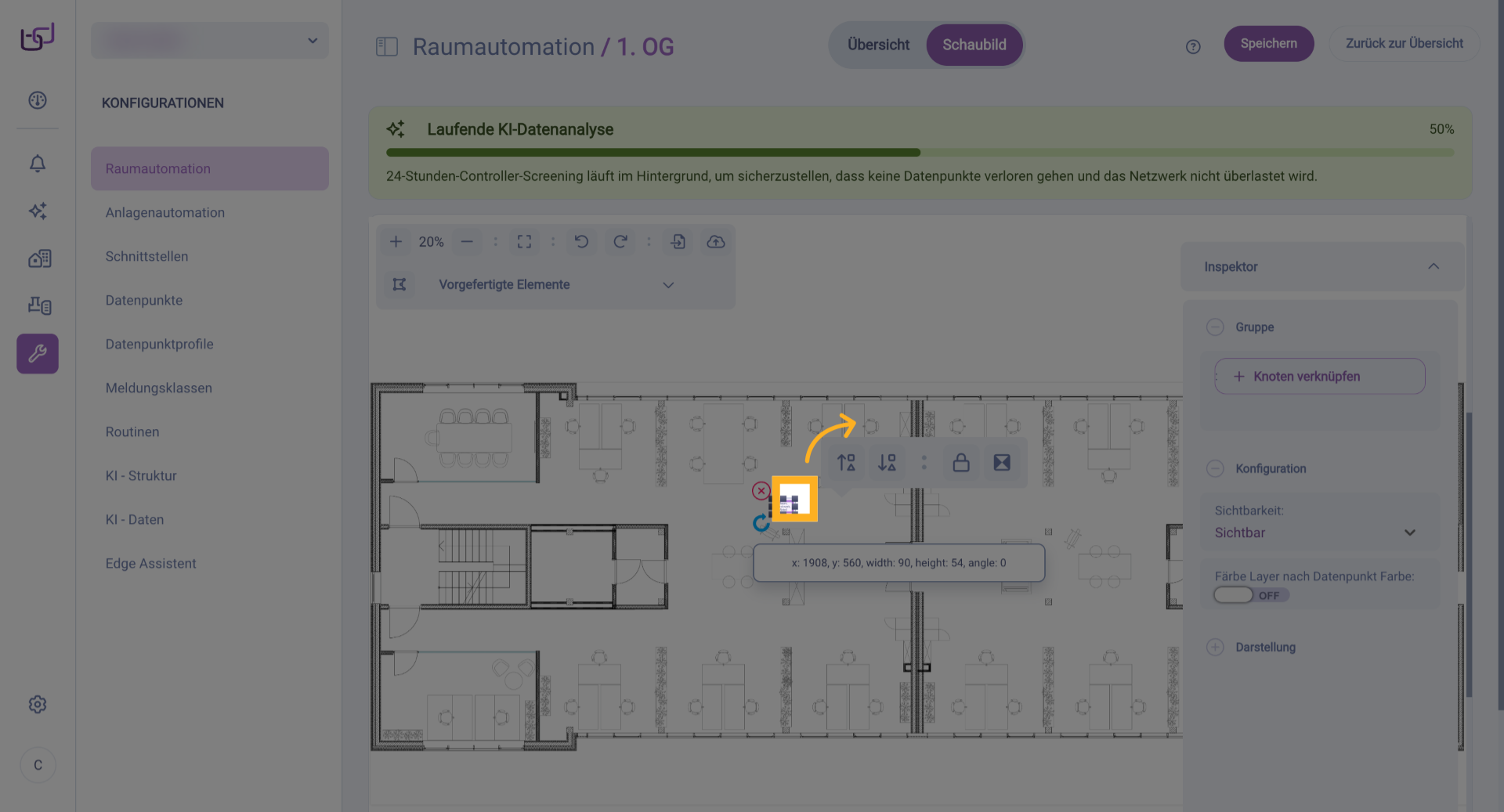Click the zoom in plus icon
Viewport: 1504px width, 812px height.
[x=396, y=242]
